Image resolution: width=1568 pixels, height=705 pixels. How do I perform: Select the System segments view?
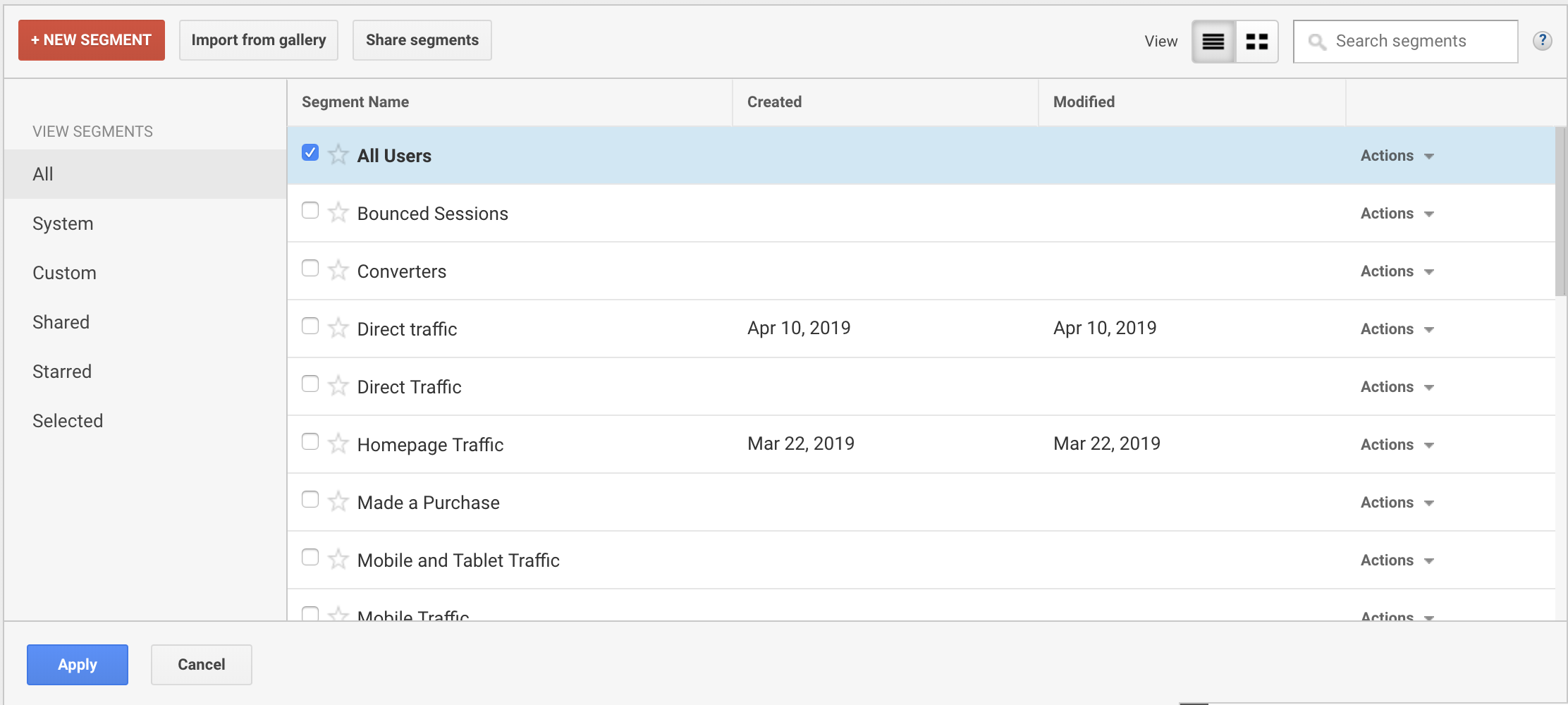tap(63, 223)
